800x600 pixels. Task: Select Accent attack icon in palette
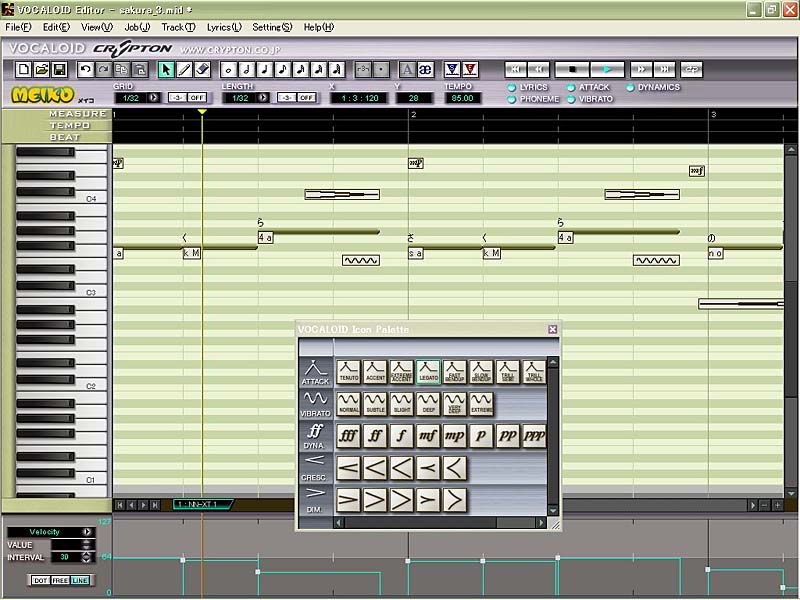click(x=376, y=371)
